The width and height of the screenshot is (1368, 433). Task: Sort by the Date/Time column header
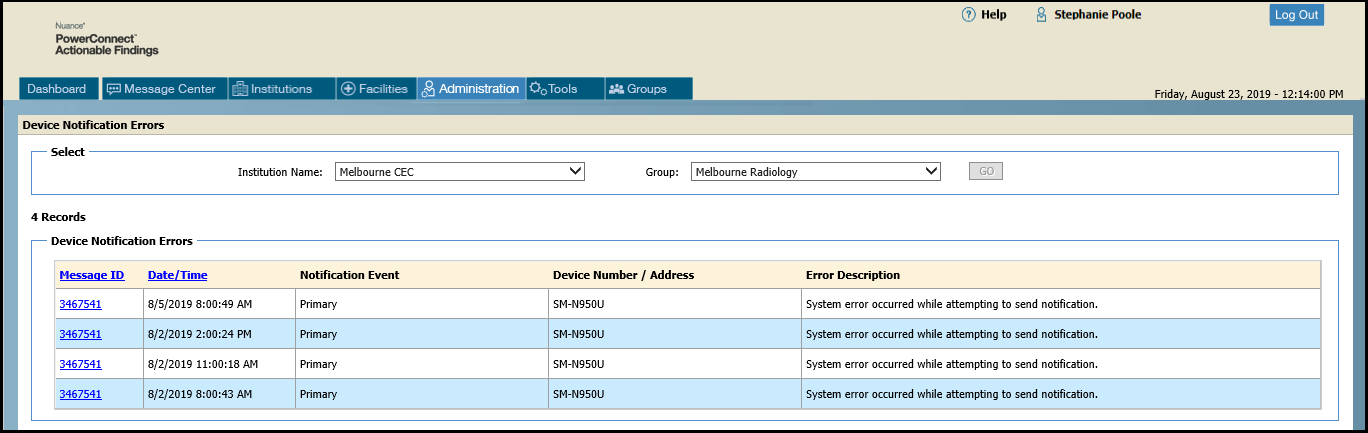coord(177,275)
